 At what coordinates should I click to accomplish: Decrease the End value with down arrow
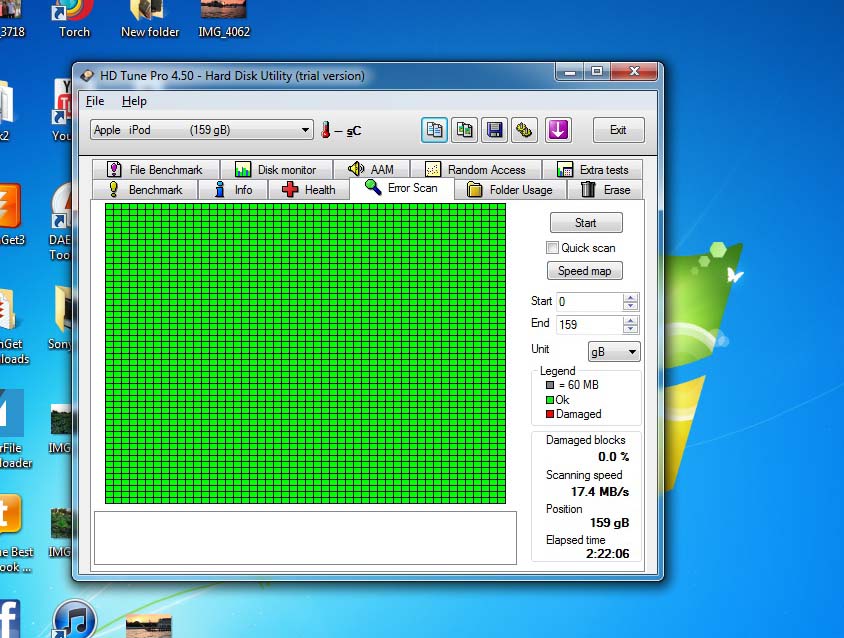click(630, 329)
